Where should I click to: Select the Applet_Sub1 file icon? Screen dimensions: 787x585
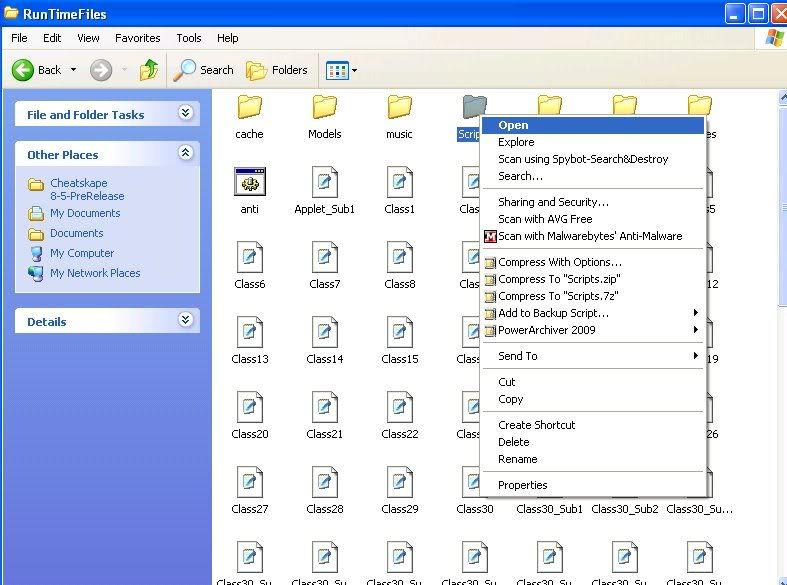(324, 182)
